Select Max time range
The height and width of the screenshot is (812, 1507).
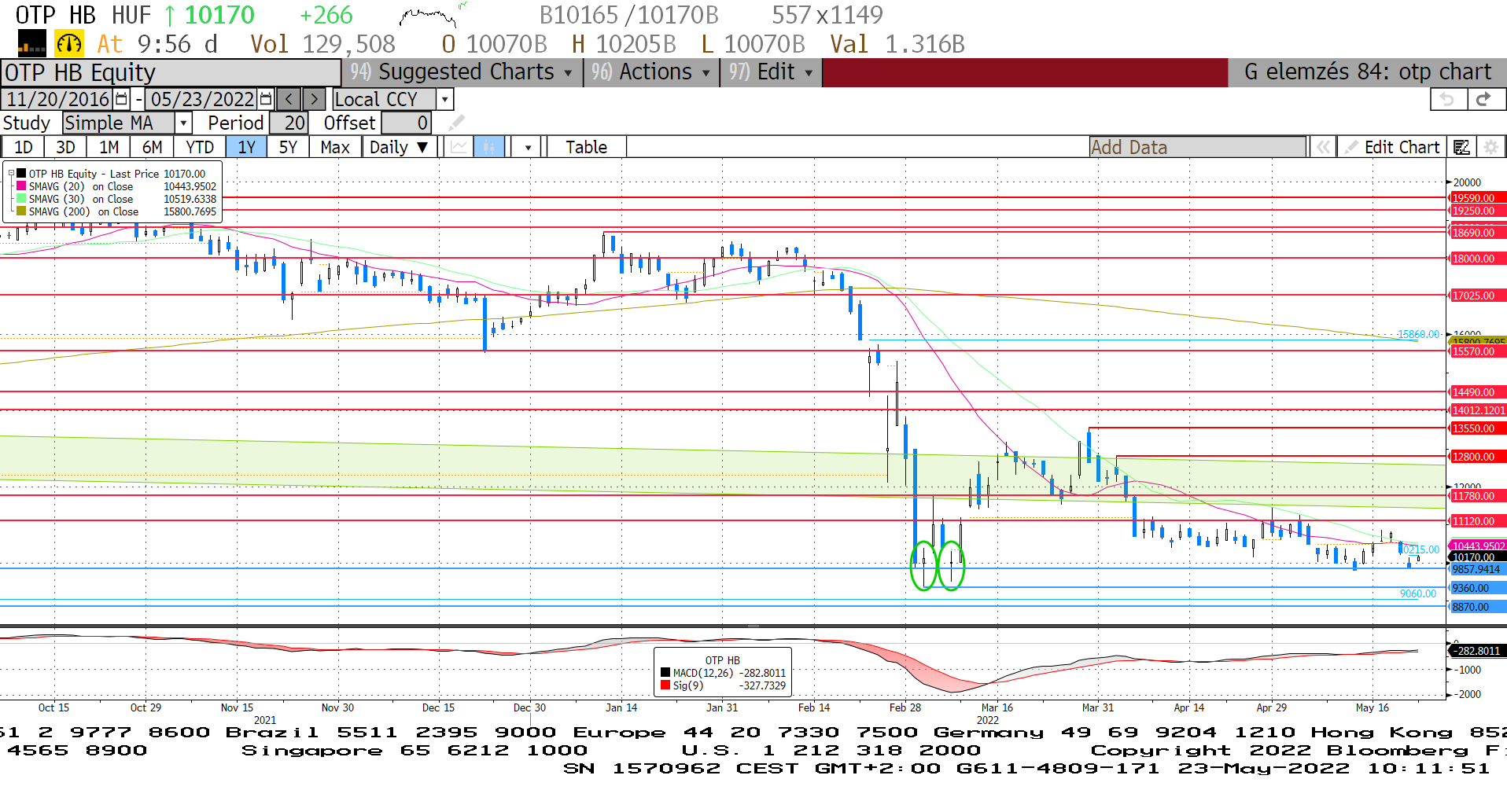tap(335, 147)
